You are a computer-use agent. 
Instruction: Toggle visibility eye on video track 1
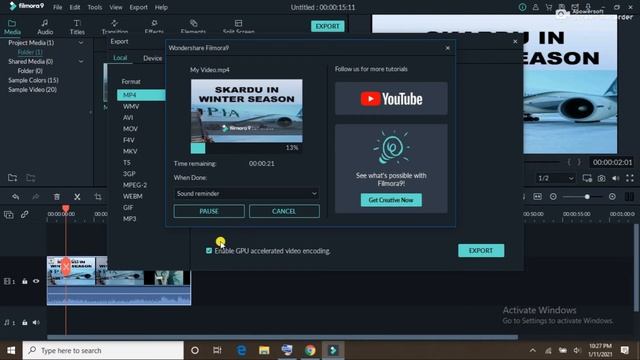click(x=36, y=281)
